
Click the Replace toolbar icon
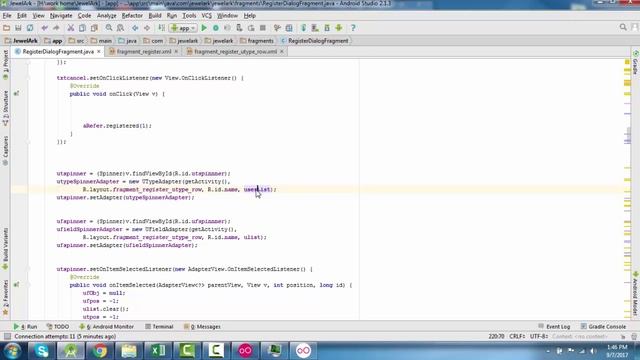[120, 28]
